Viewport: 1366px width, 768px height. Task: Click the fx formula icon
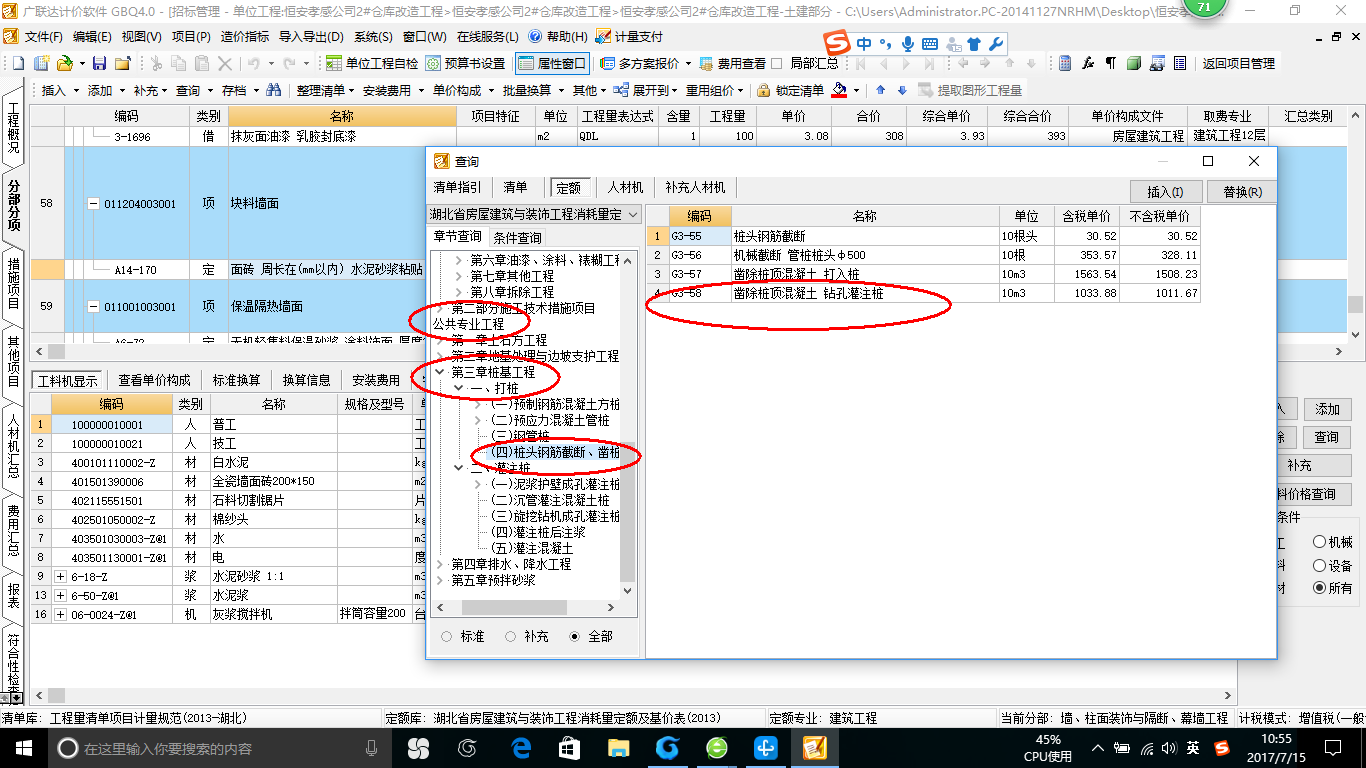point(1089,63)
